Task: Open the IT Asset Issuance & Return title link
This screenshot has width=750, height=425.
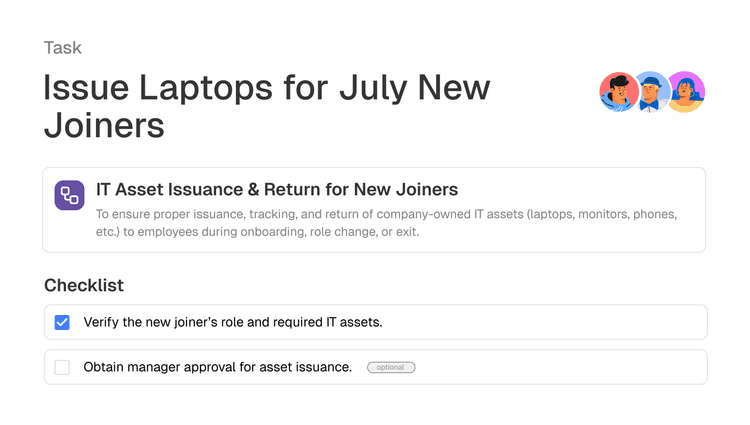Action: (x=277, y=189)
